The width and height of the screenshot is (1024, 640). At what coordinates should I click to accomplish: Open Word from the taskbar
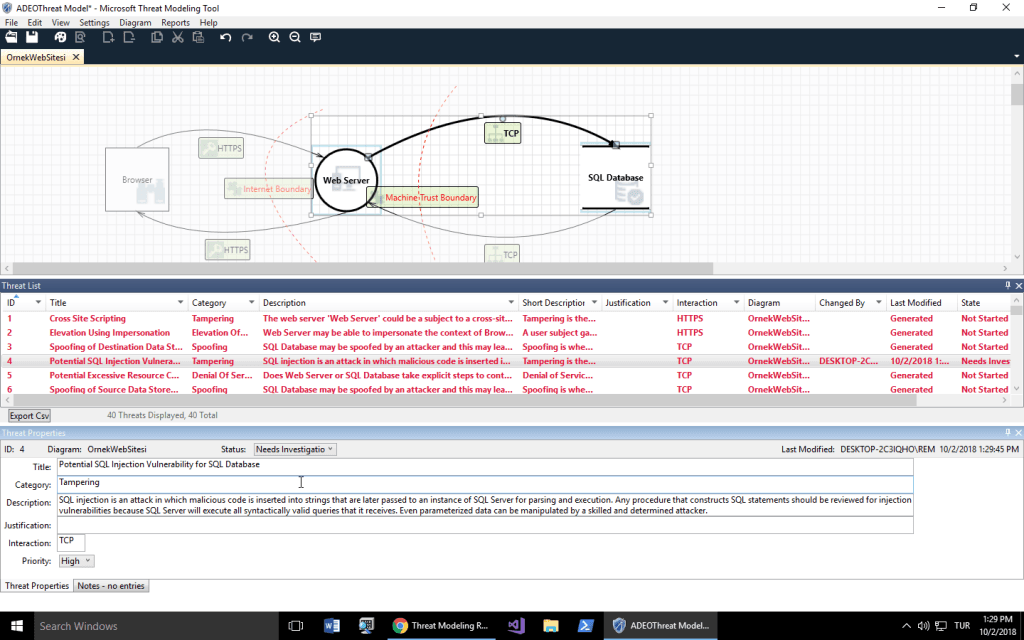pyautogui.click(x=331, y=626)
